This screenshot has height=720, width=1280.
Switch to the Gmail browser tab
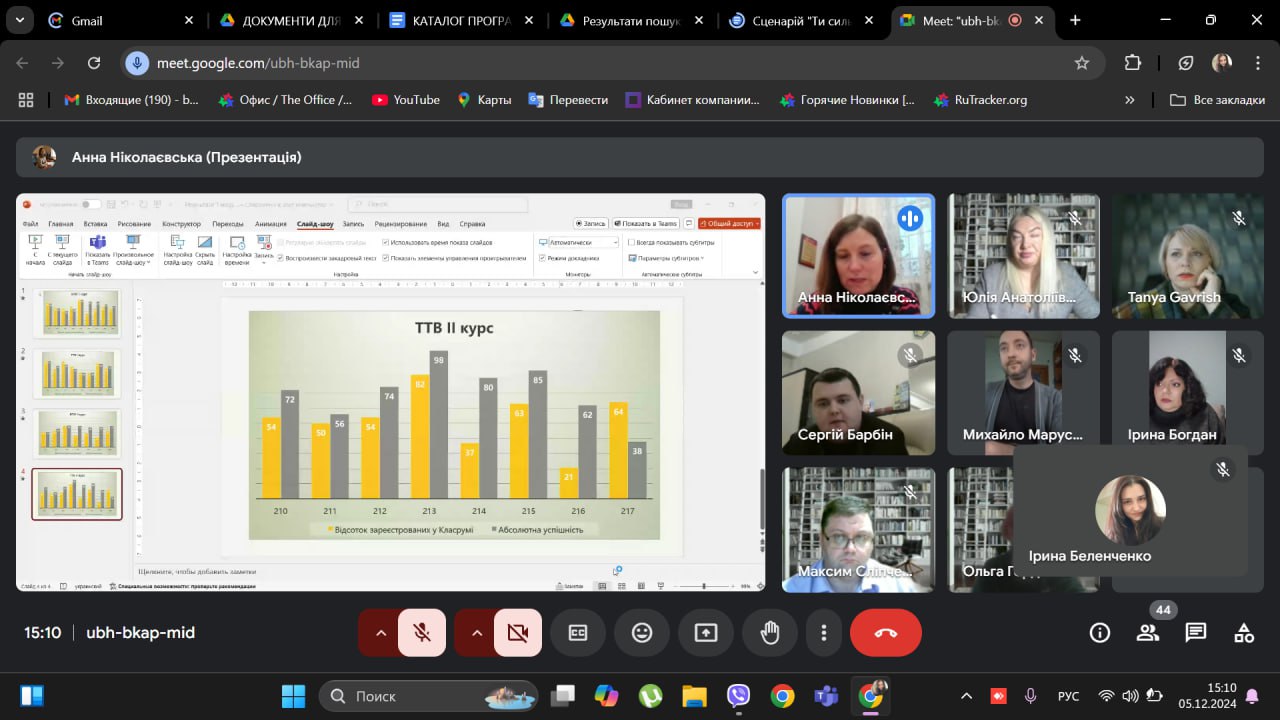click(120, 20)
